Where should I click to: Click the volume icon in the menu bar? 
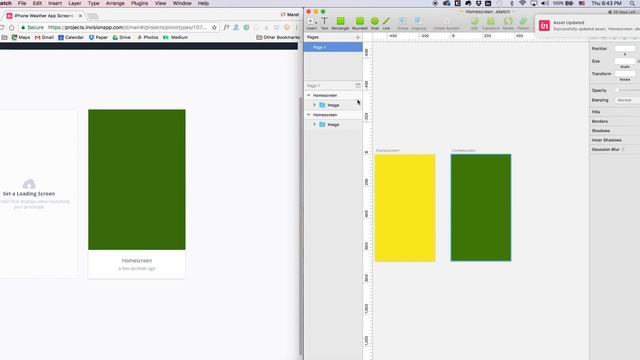click(545, 3)
